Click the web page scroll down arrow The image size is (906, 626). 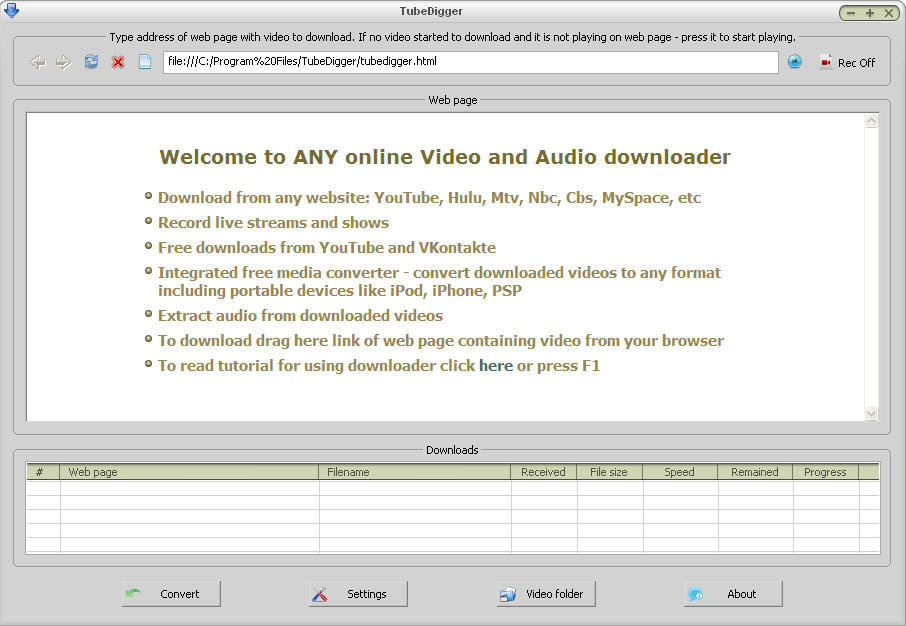click(871, 413)
